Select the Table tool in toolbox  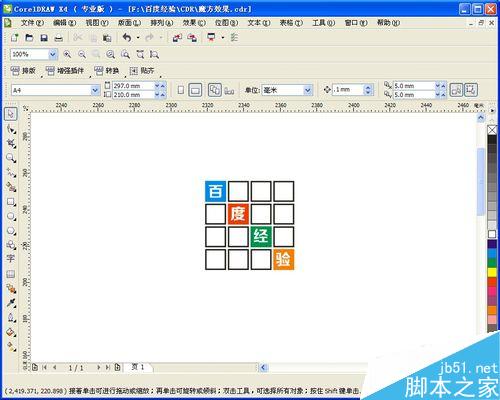click(x=11, y=274)
